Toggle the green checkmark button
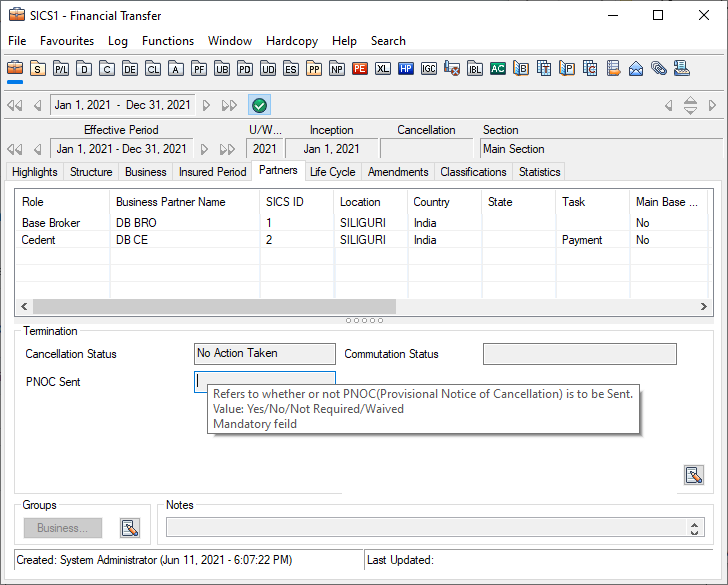The image size is (728, 585). pos(259,105)
